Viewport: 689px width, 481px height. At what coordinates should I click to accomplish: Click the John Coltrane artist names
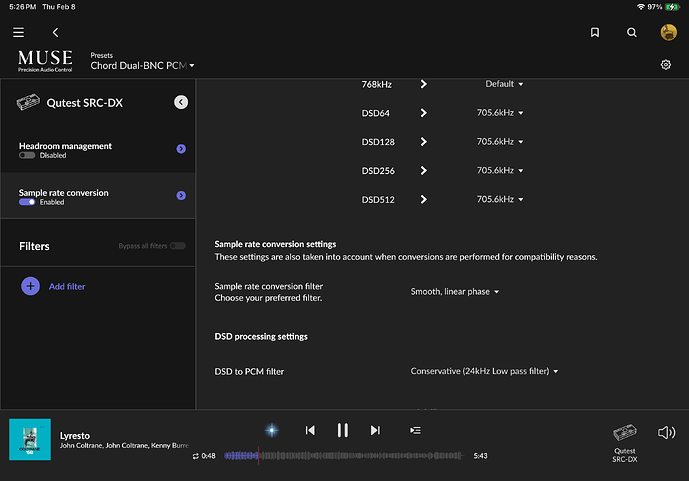124,445
